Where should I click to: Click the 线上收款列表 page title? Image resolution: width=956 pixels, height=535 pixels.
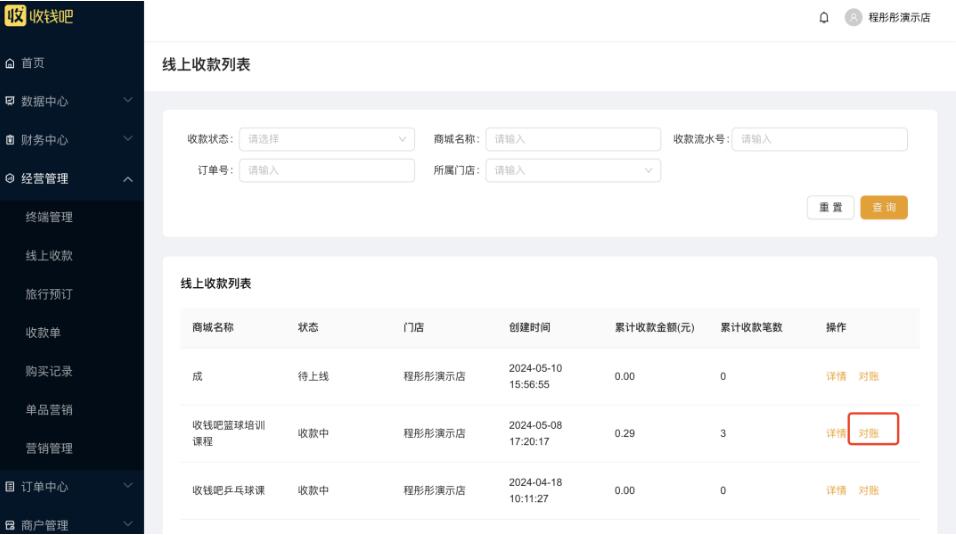tap(206, 65)
